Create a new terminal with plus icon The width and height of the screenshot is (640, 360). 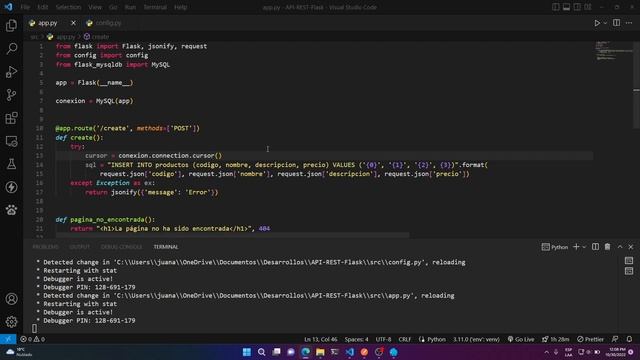[x=576, y=247]
